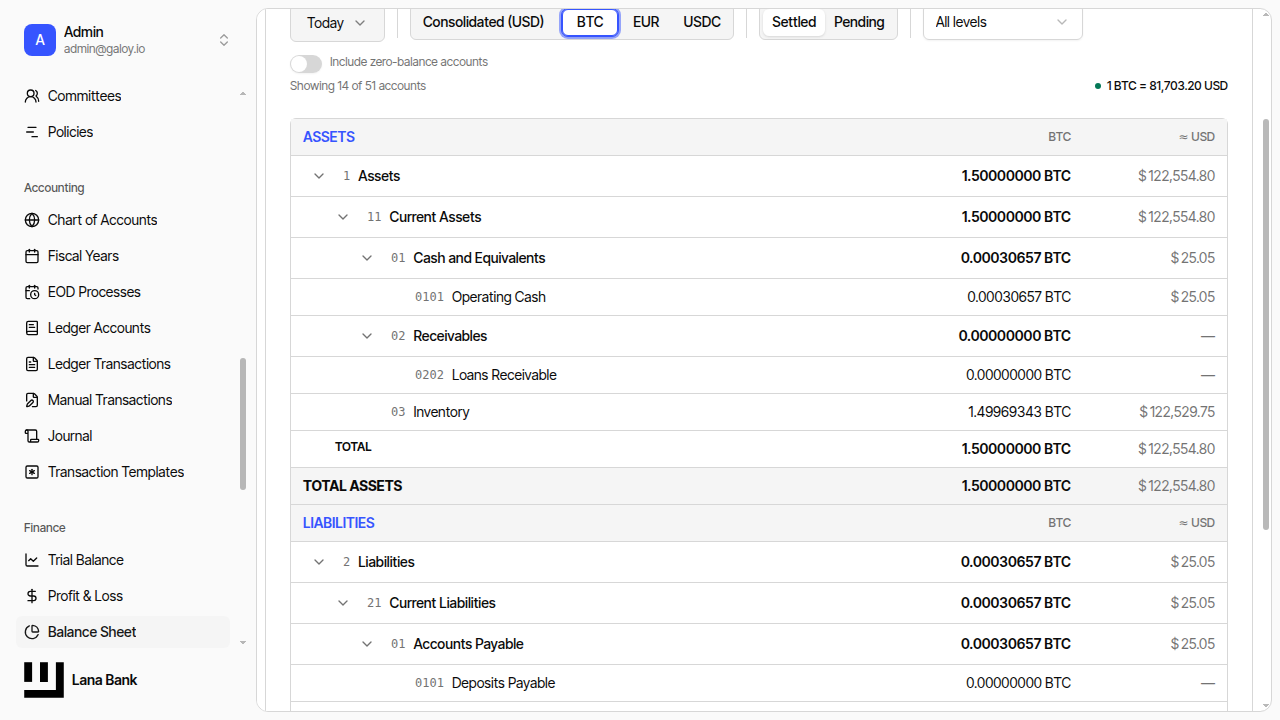Switch to Consolidated (USD) tab
1280x720 pixels.
tap(484, 22)
